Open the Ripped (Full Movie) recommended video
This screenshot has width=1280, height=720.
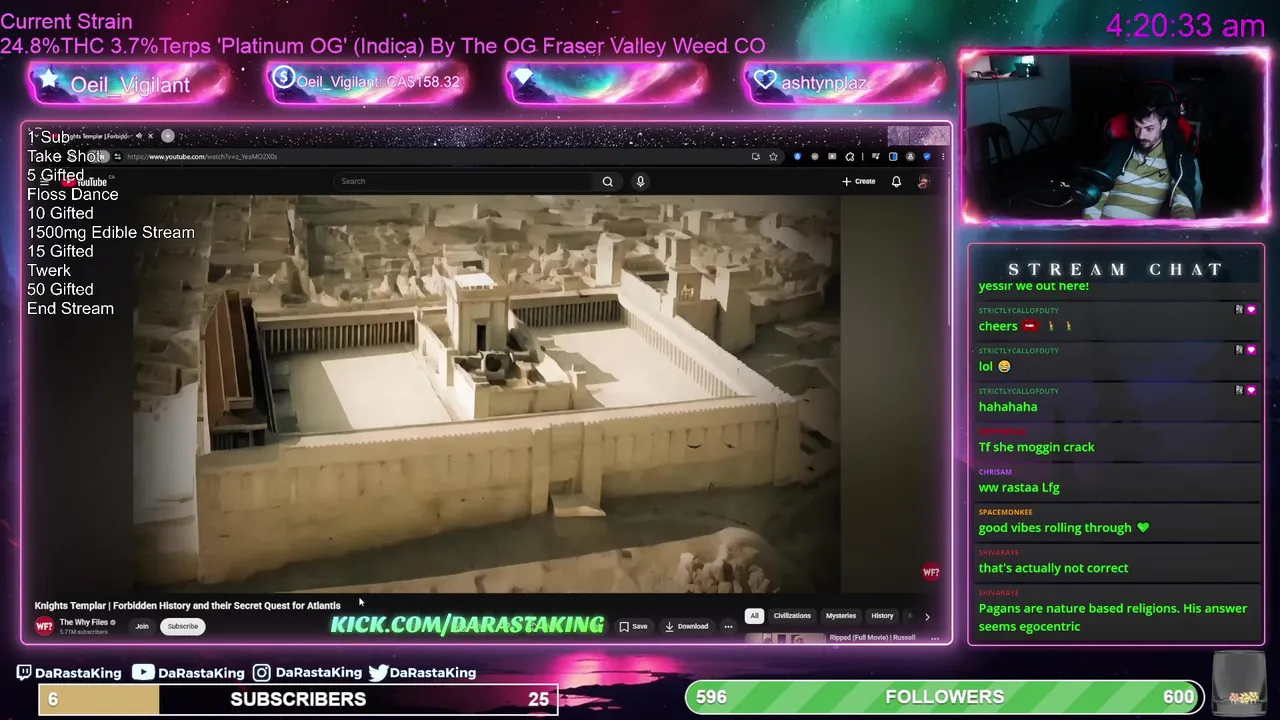pyautogui.click(x=872, y=637)
